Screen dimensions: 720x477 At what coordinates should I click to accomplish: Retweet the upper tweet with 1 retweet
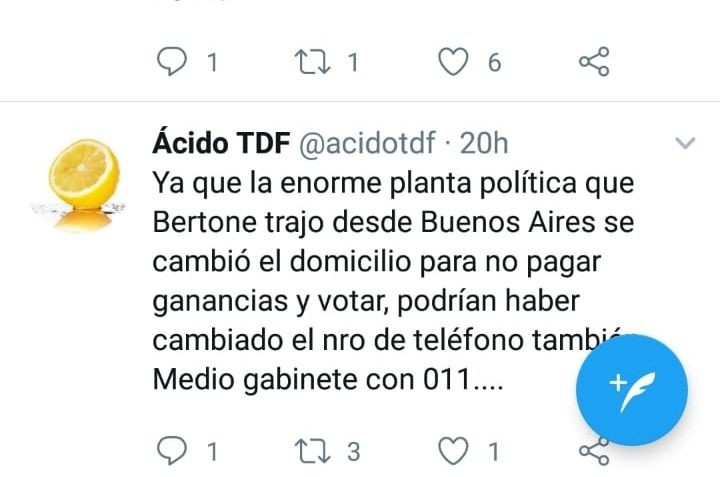[x=312, y=62]
